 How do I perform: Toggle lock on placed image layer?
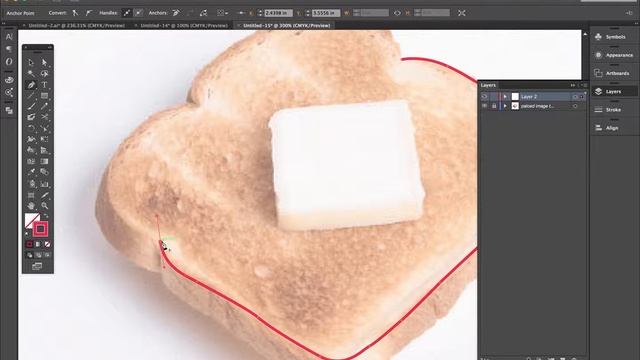[494, 106]
